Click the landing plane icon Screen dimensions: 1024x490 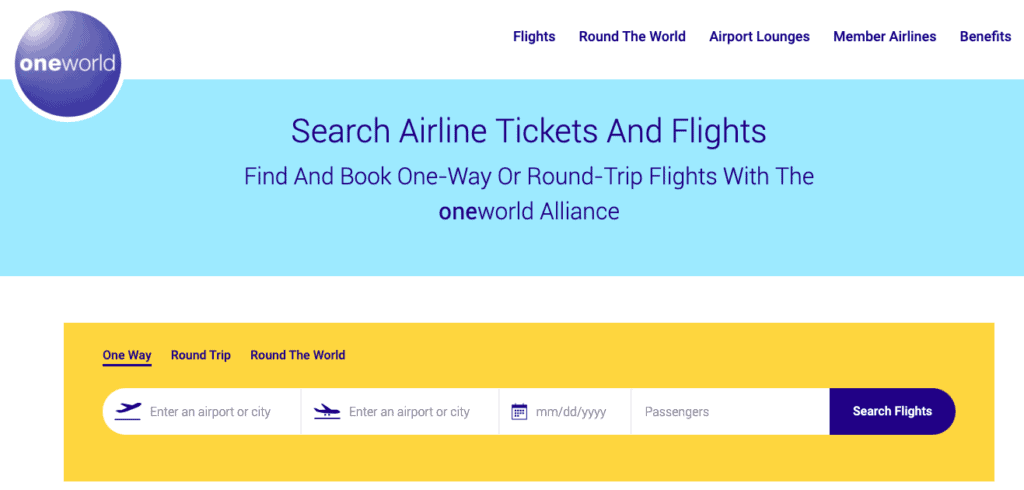[x=327, y=411]
